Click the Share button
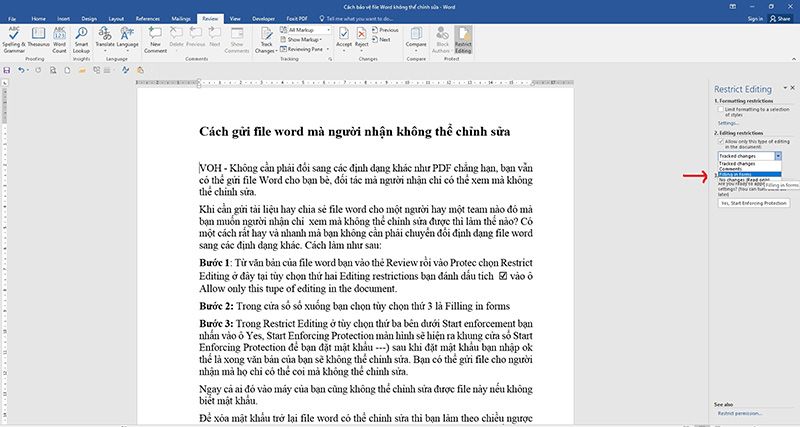 [780, 18]
